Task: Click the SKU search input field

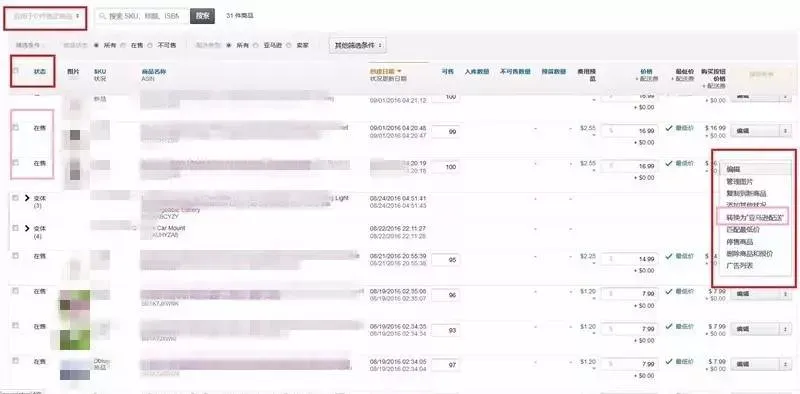Action: (x=142, y=16)
